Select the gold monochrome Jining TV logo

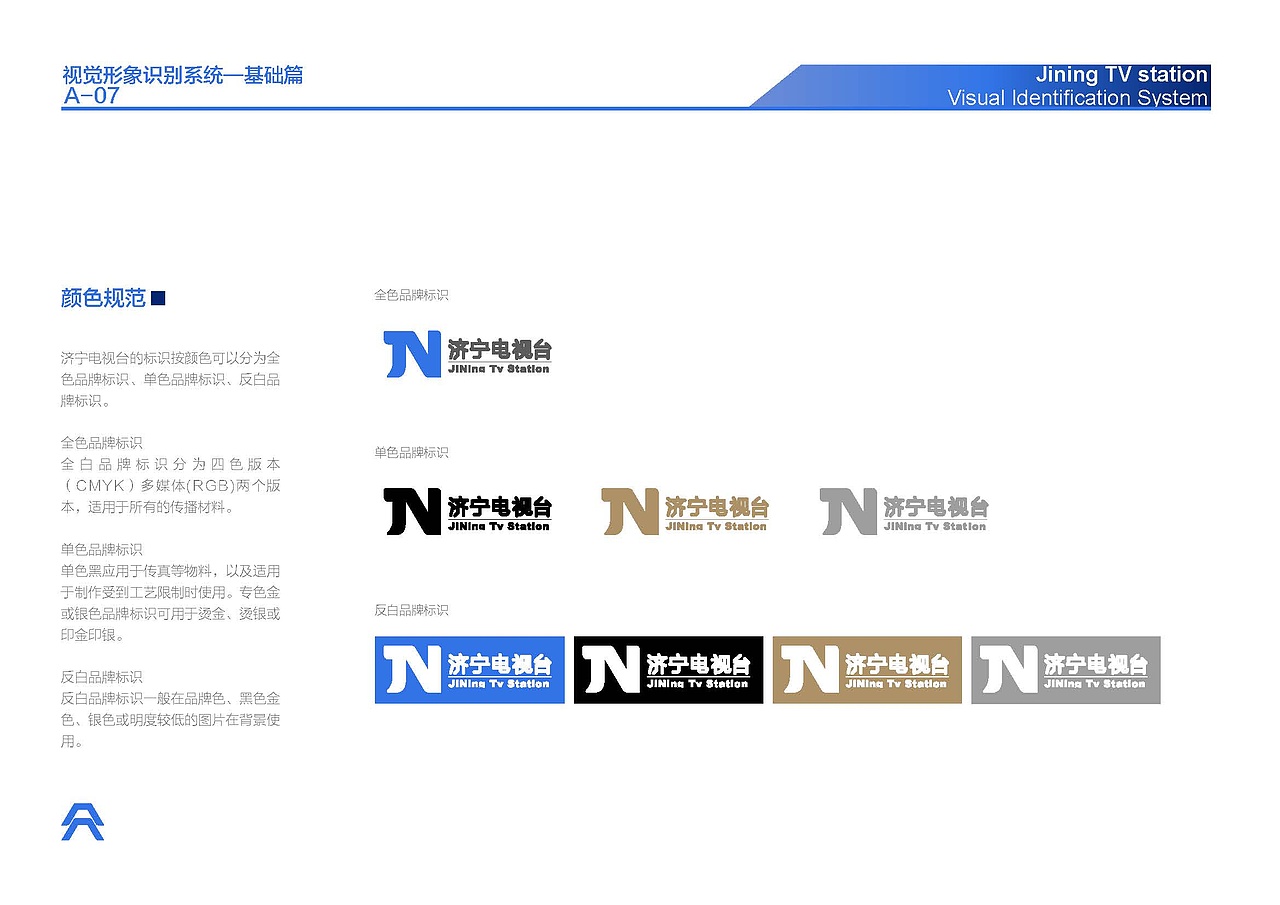pos(685,511)
